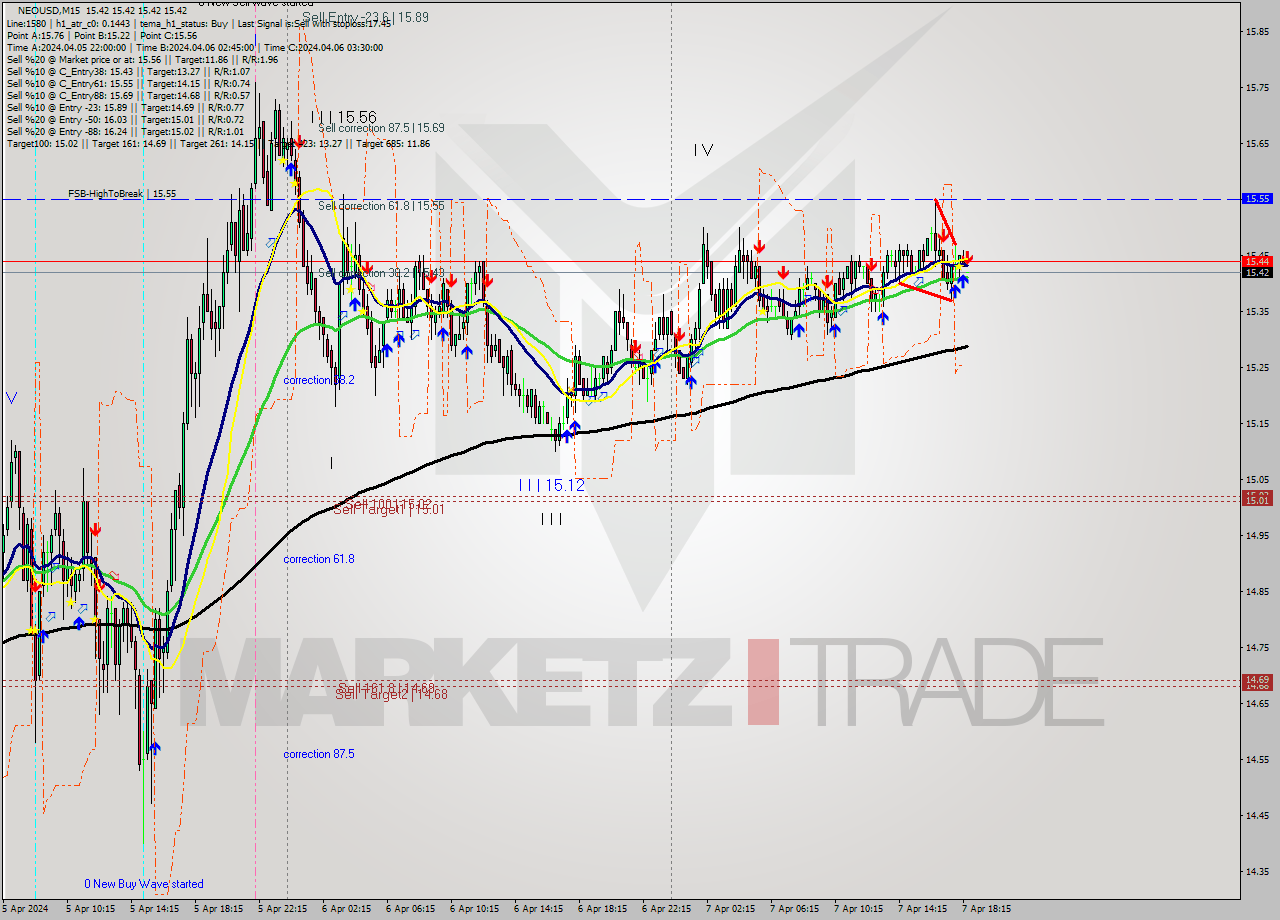The image size is (1280, 920).
Task: Click the red 14.69 price tag on the axis
Action: tap(1256, 679)
